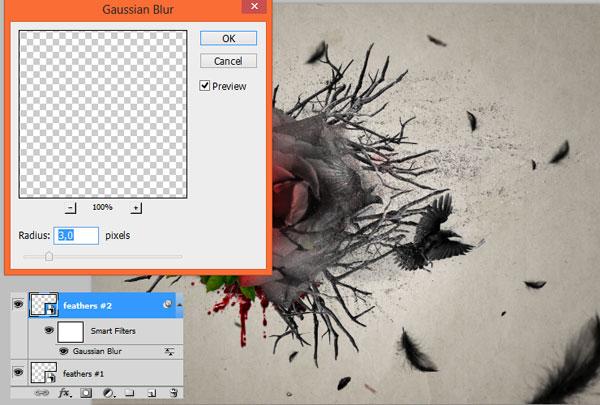Toggle Gaussian Blur filter visibility eye
Screen dimensions: 600x405
64,352
